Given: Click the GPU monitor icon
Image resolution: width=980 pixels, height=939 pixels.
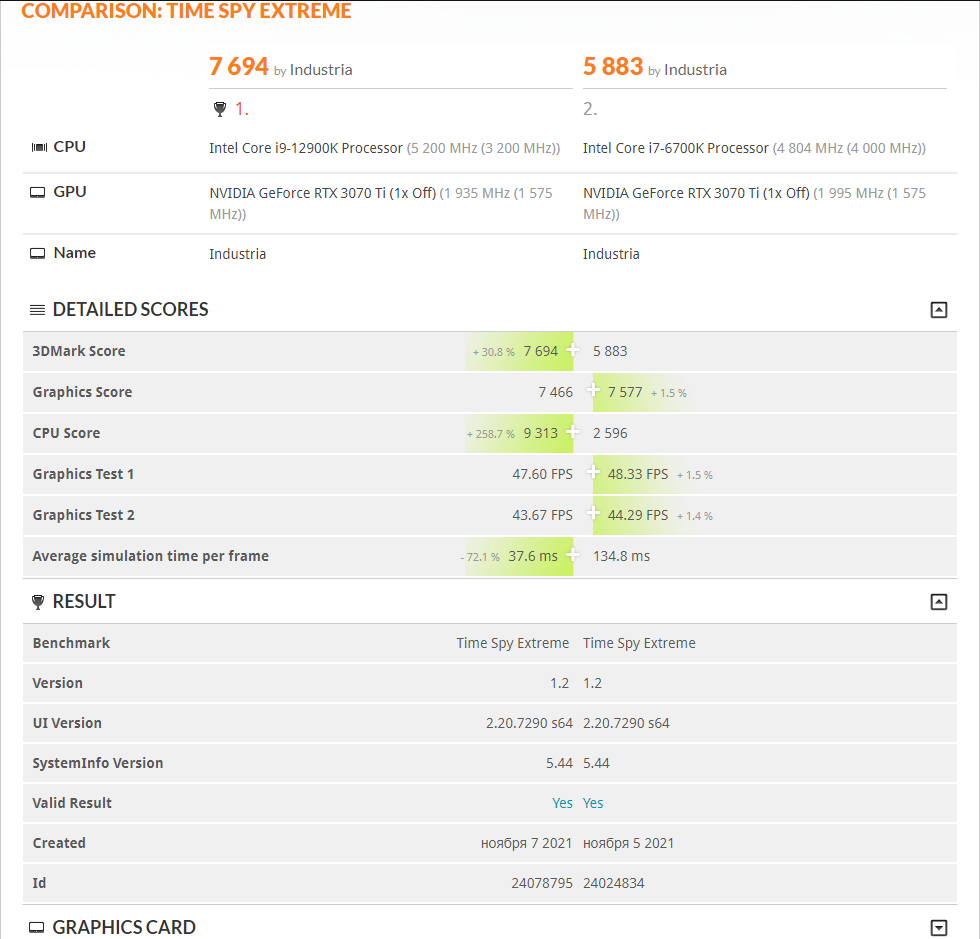Looking at the screenshot, I should click(x=38, y=193).
